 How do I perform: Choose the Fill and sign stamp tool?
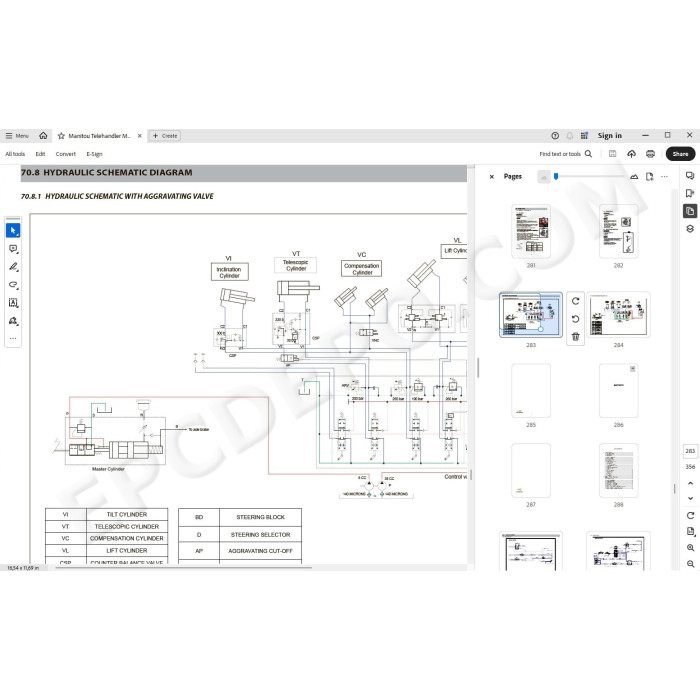13,321
